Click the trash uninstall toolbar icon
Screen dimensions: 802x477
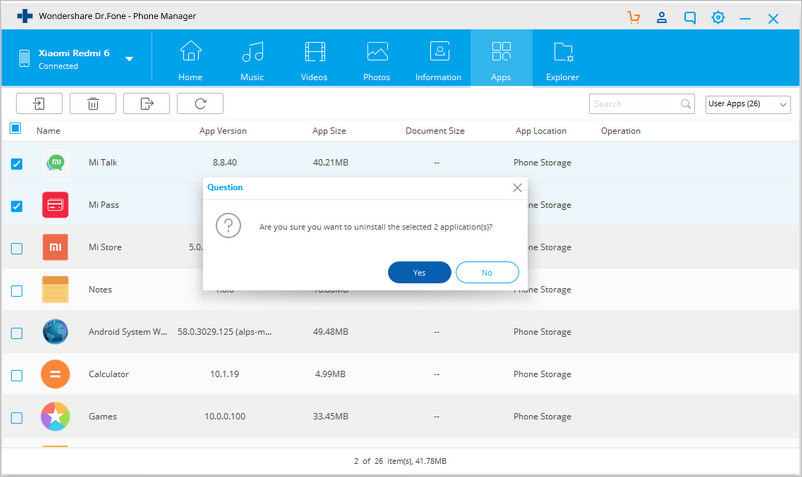point(93,104)
